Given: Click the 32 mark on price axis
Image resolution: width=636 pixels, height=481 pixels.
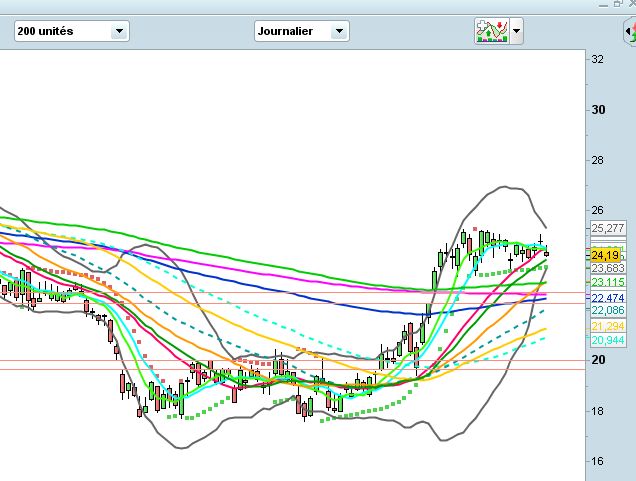Looking at the screenshot, I should (597, 59).
